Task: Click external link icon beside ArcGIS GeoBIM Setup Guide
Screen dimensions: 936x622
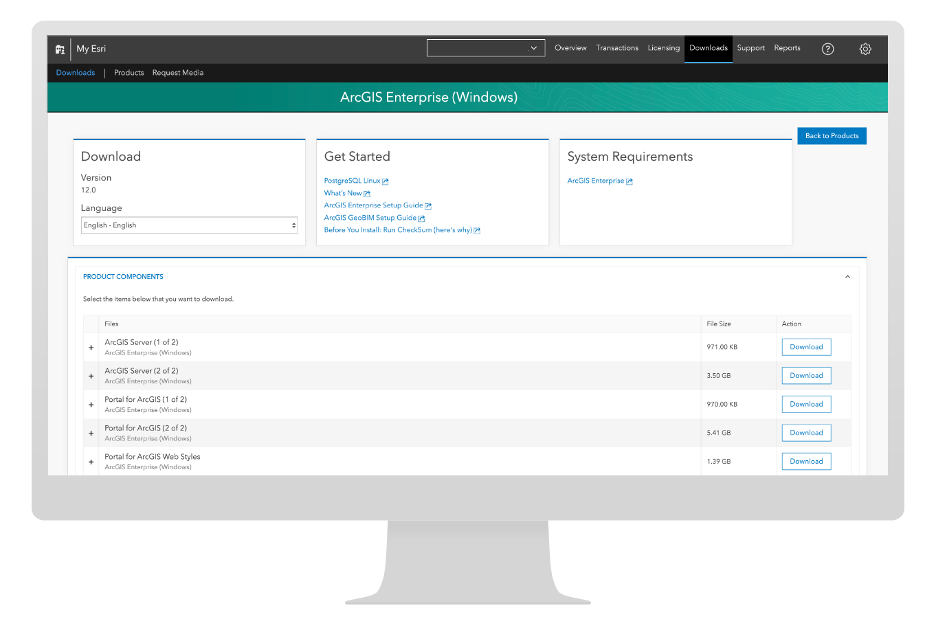Action: [x=421, y=218]
